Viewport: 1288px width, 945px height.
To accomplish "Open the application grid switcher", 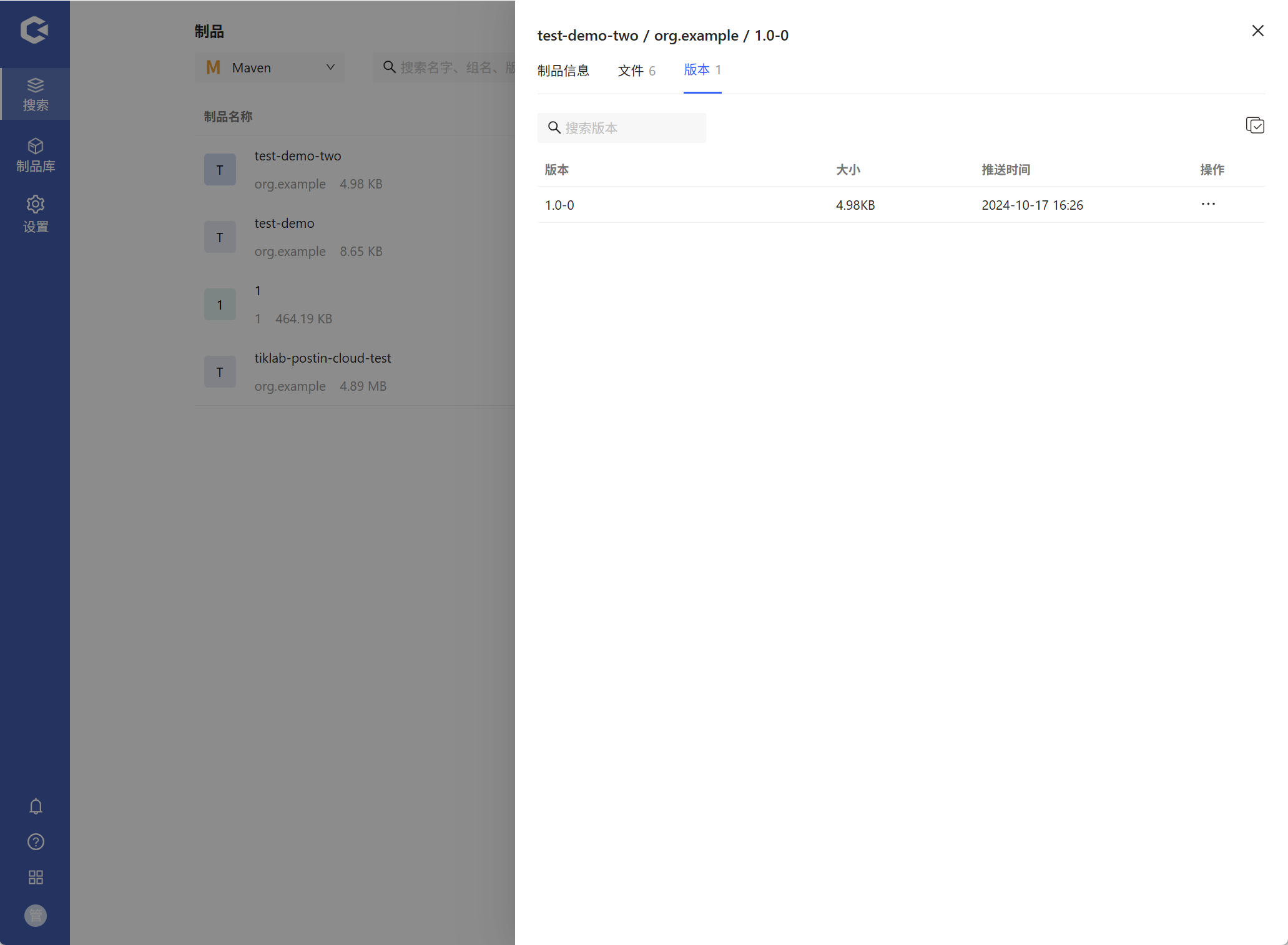I will point(36,878).
